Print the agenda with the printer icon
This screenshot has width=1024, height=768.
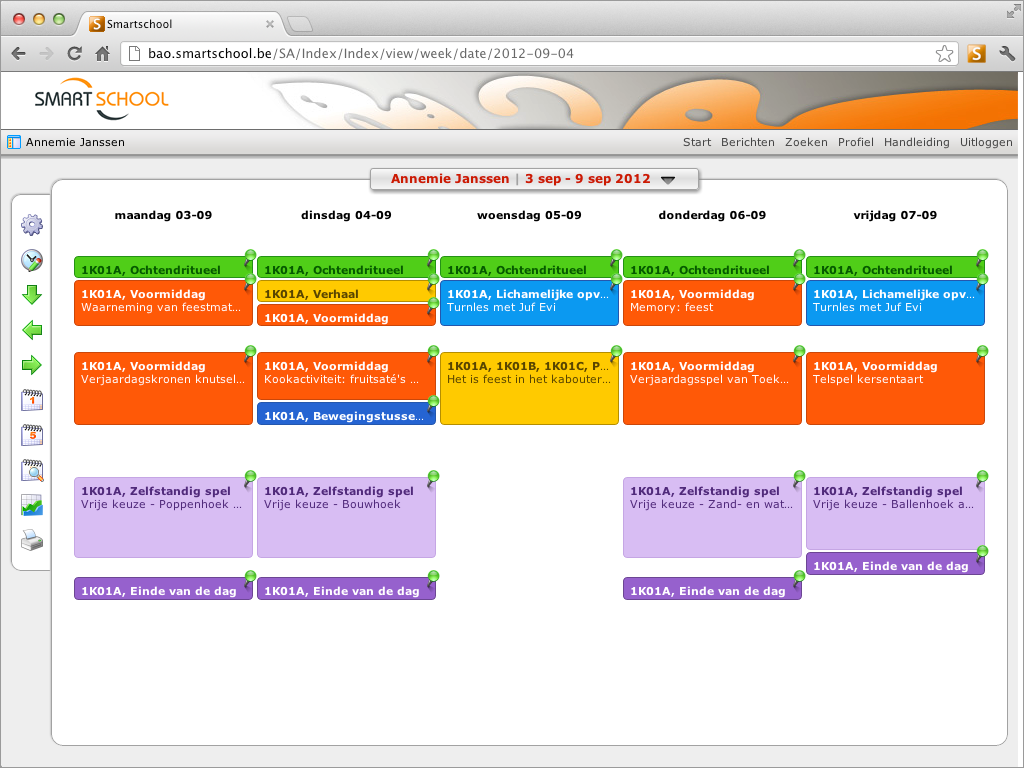[32, 540]
